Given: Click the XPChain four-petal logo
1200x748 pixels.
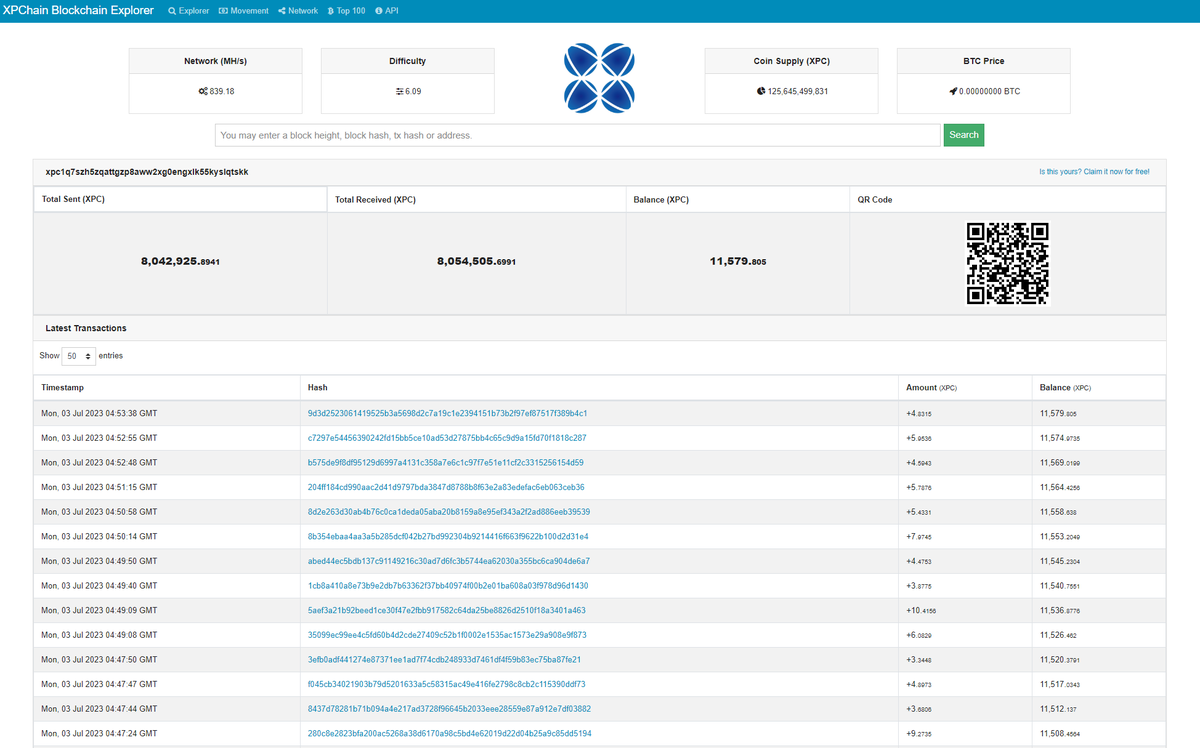Looking at the screenshot, I should (x=599, y=77).
